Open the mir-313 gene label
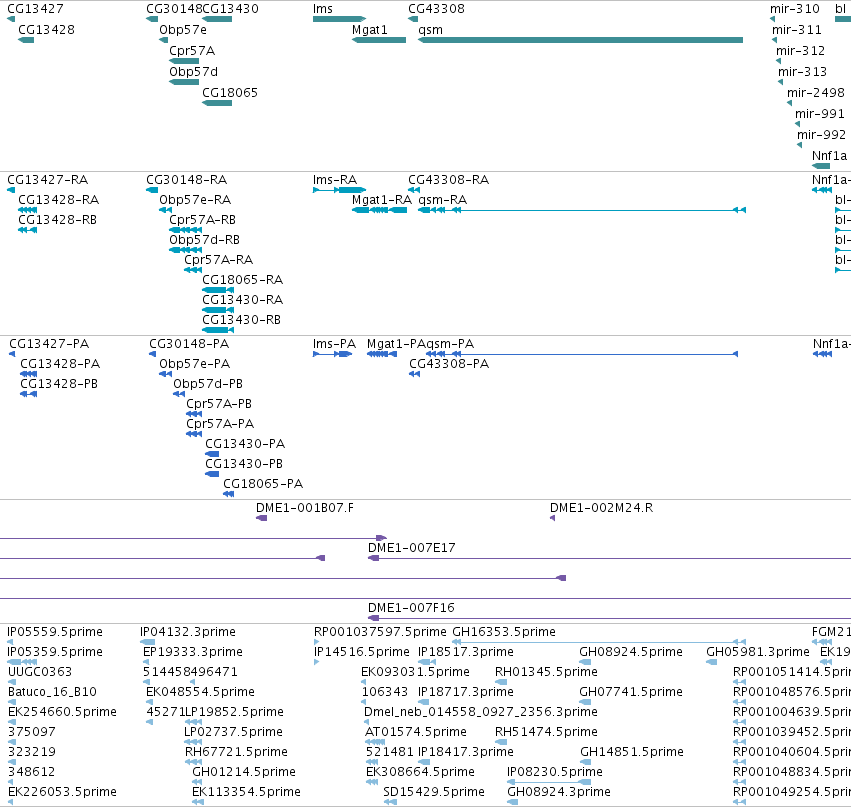The width and height of the screenshot is (851, 807). (803, 72)
